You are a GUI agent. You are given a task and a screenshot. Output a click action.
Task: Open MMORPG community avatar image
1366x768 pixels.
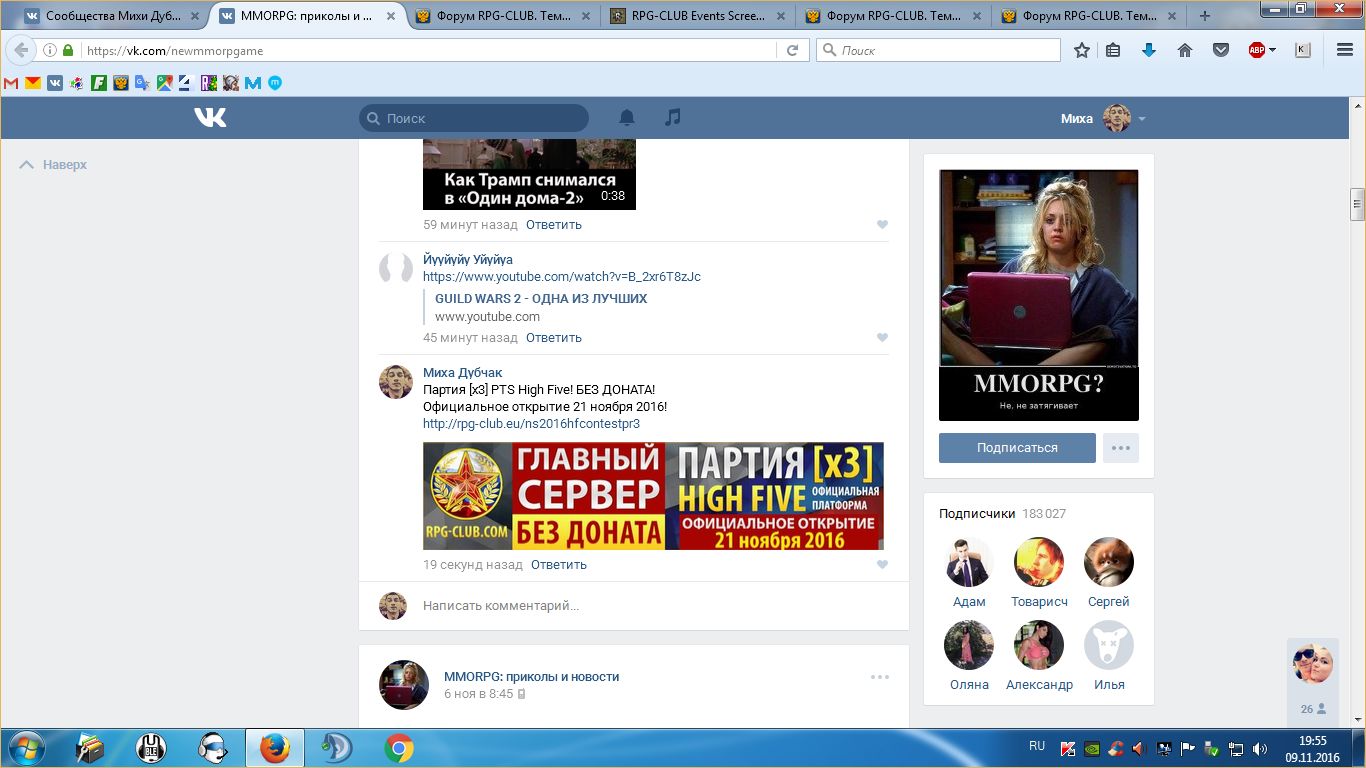tap(1038, 295)
